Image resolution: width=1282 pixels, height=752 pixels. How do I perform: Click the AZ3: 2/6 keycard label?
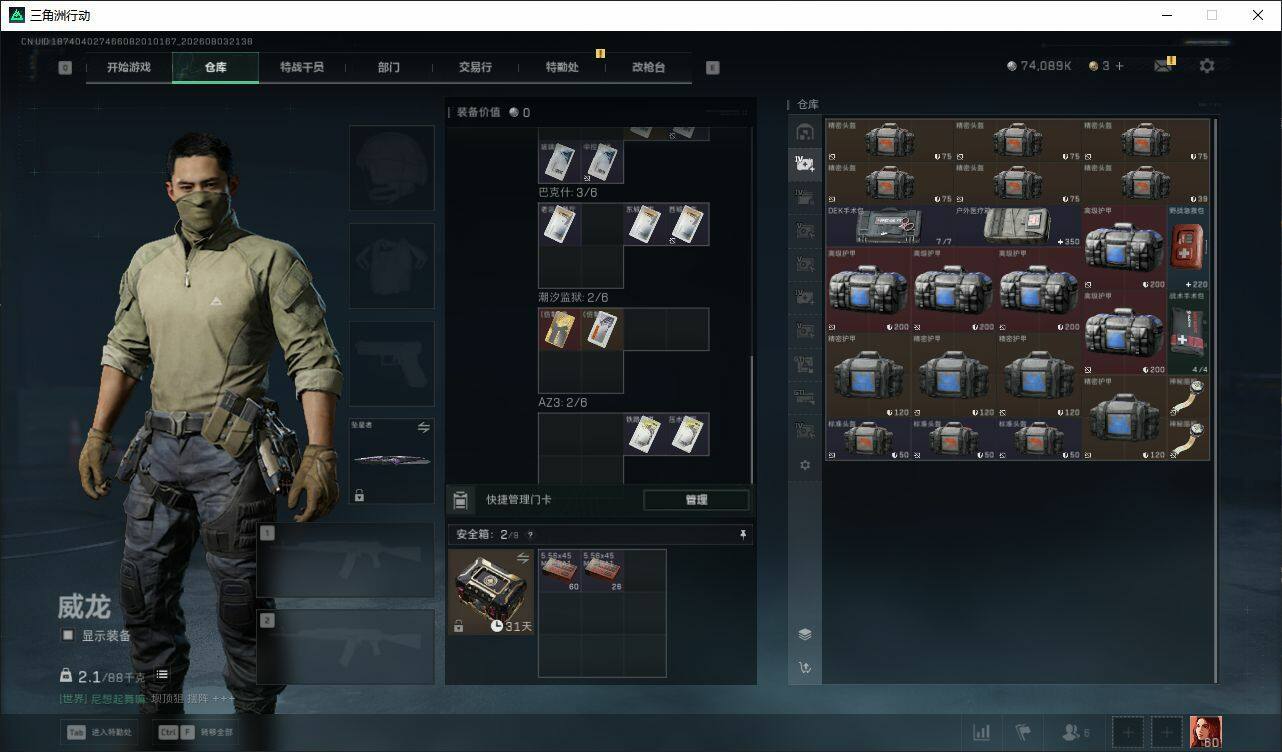pyautogui.click(x=563, y=402)
